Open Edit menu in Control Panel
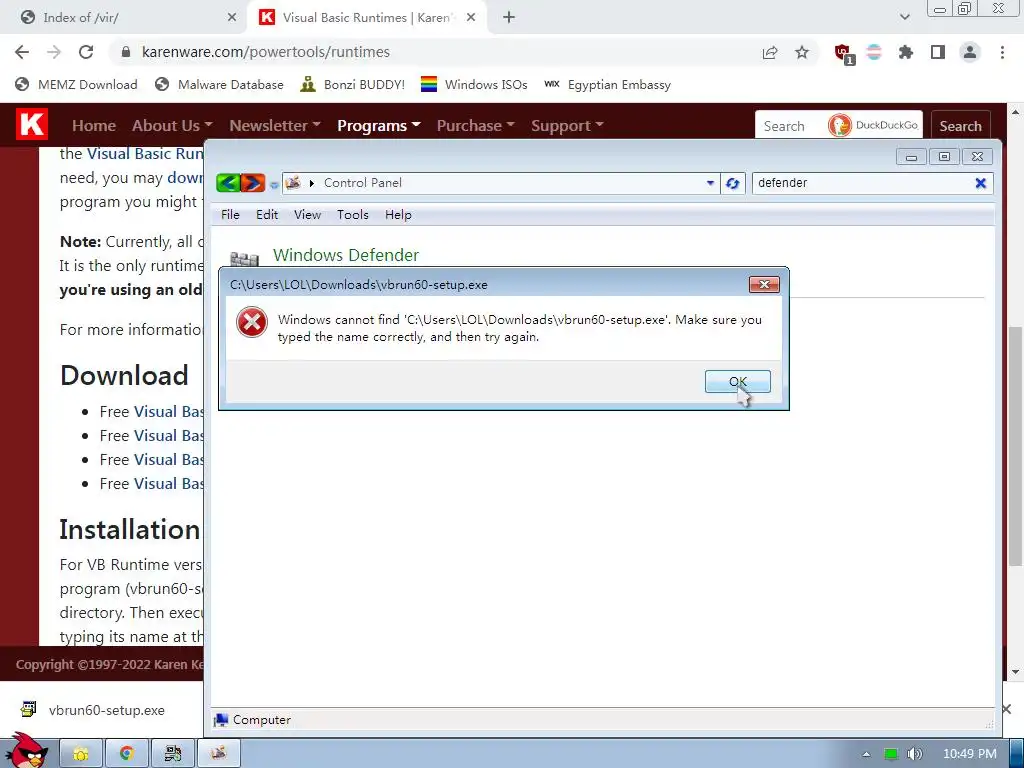Viewport: 1024px width, 768px height. point(266,215)
